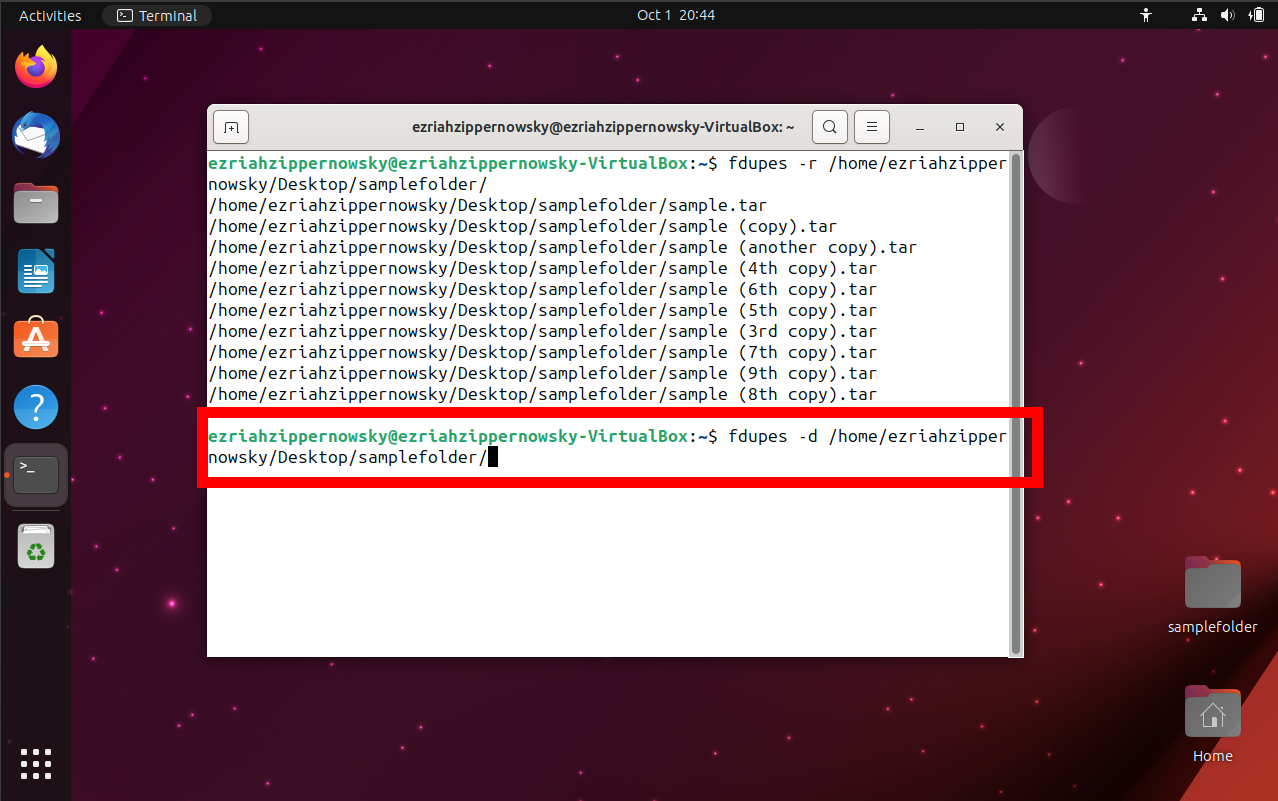This screenshot has width=1278, height=801.
Task: Open the terminal hamburger menu
Action: [871, 127]
